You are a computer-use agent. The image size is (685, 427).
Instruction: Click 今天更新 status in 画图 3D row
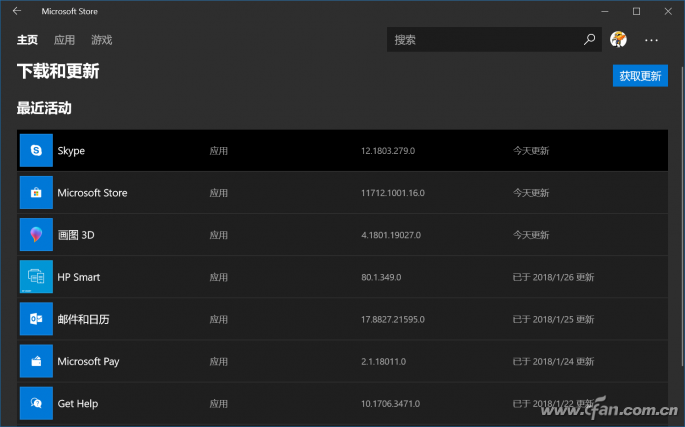(x=531, y=235)
